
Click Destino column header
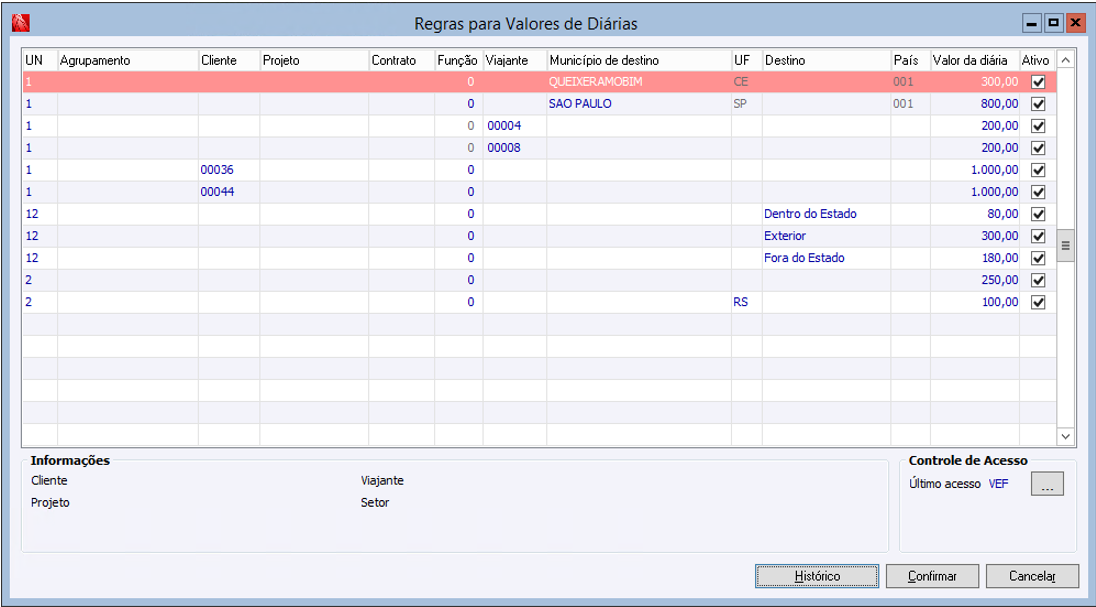tap(826, 61)
